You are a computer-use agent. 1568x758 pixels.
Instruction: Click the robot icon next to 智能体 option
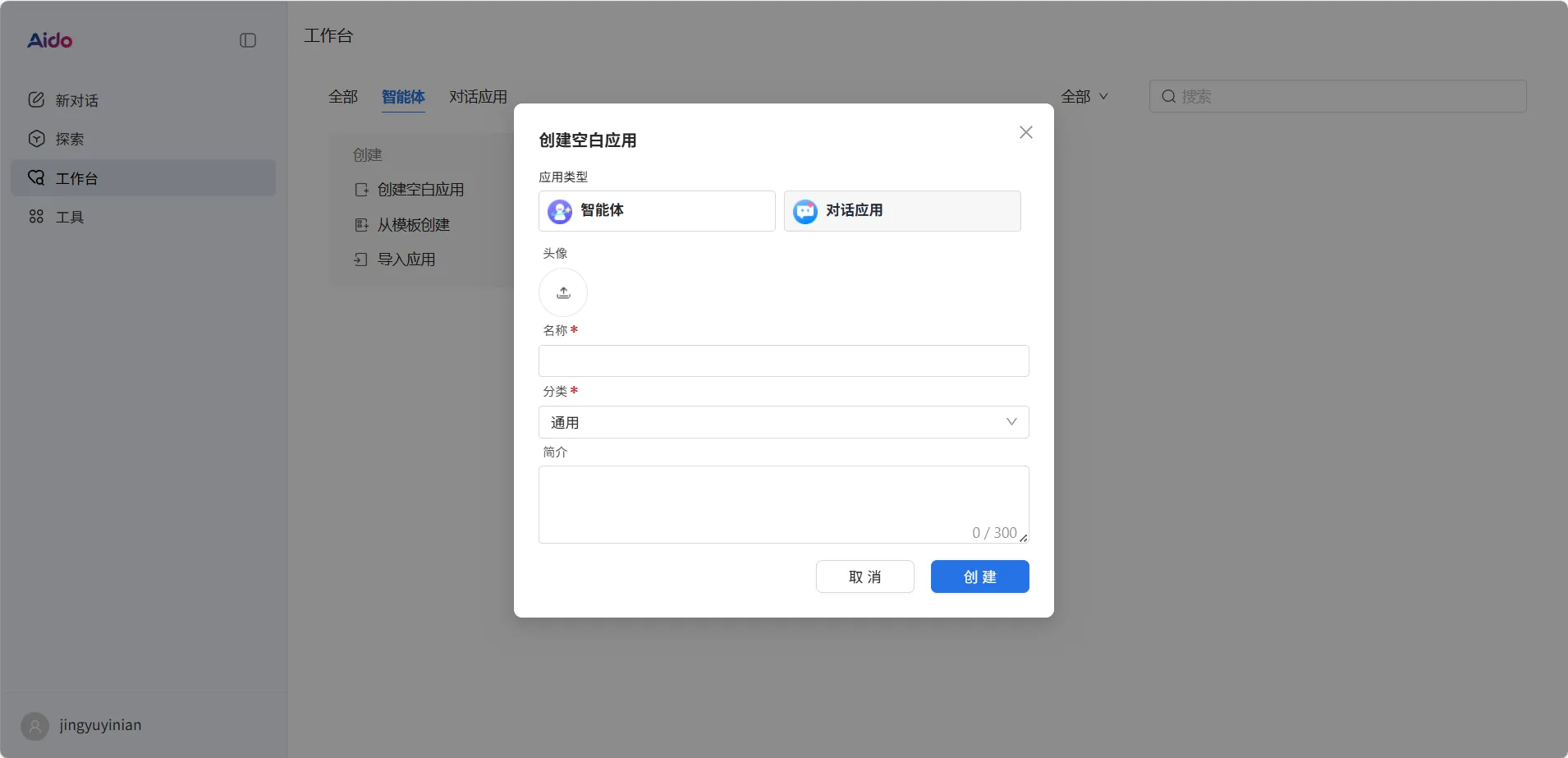(x=559, y=211)
